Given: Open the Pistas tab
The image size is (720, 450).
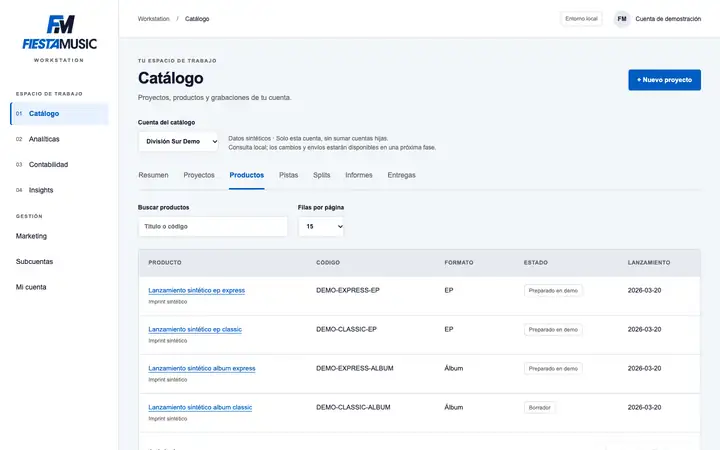Looking at the screenshot, I should pyautogui.click(x=288, y=175).
